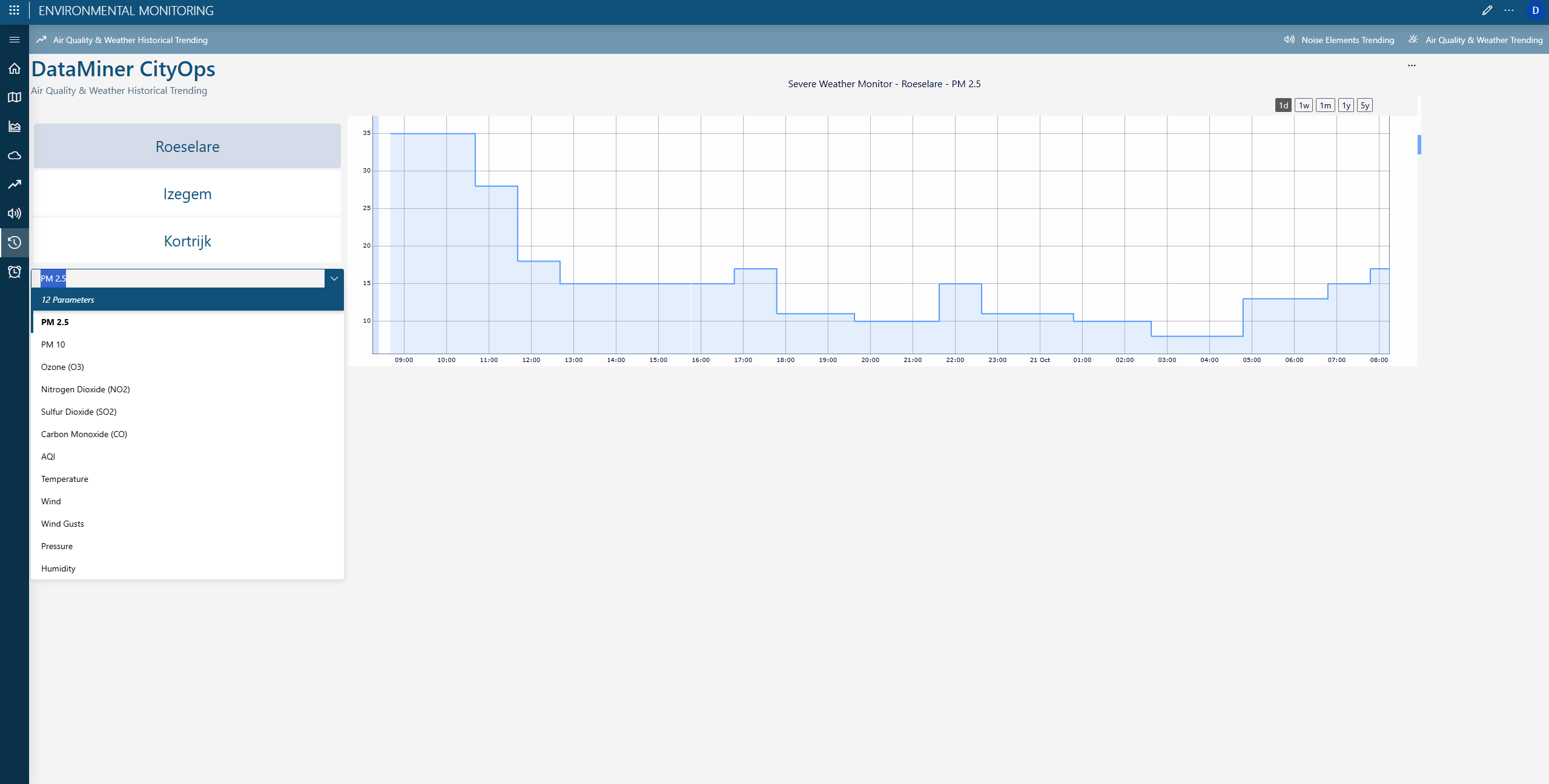The height and width of the screenshot is (784, 1549).
Task: Open the alarm clock sidebar icon
Action: tap(15, 272)
